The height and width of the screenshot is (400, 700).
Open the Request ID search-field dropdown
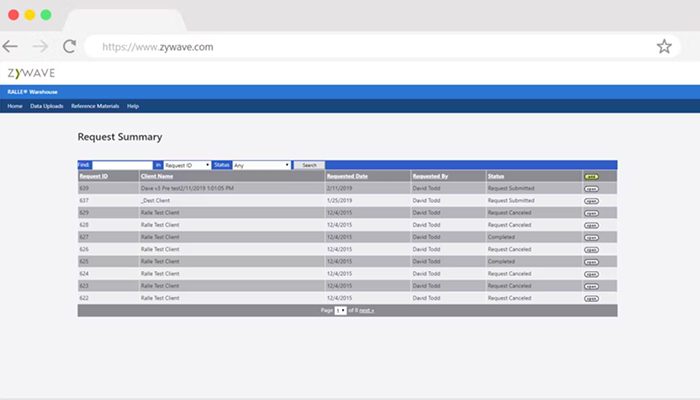coord(187,165)
